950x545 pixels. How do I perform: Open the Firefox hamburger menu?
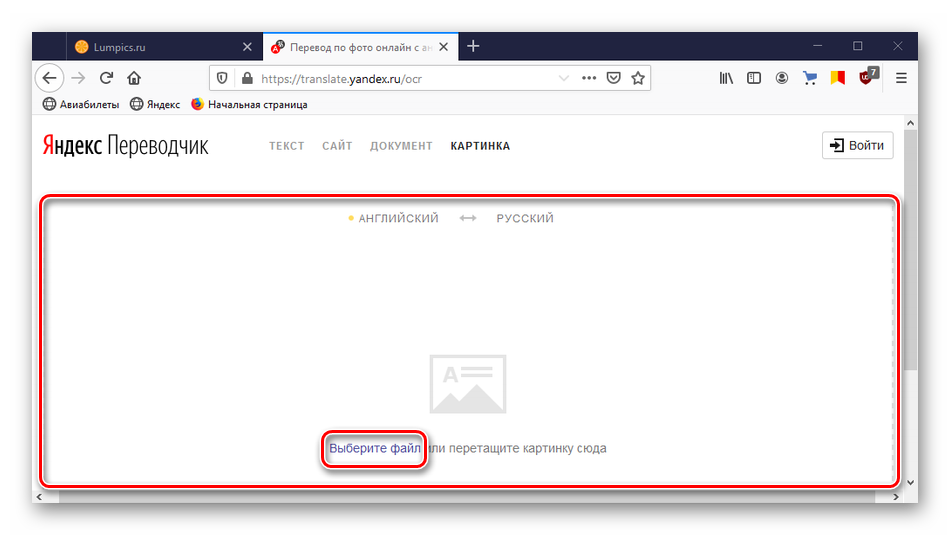(x=901, y=78)
